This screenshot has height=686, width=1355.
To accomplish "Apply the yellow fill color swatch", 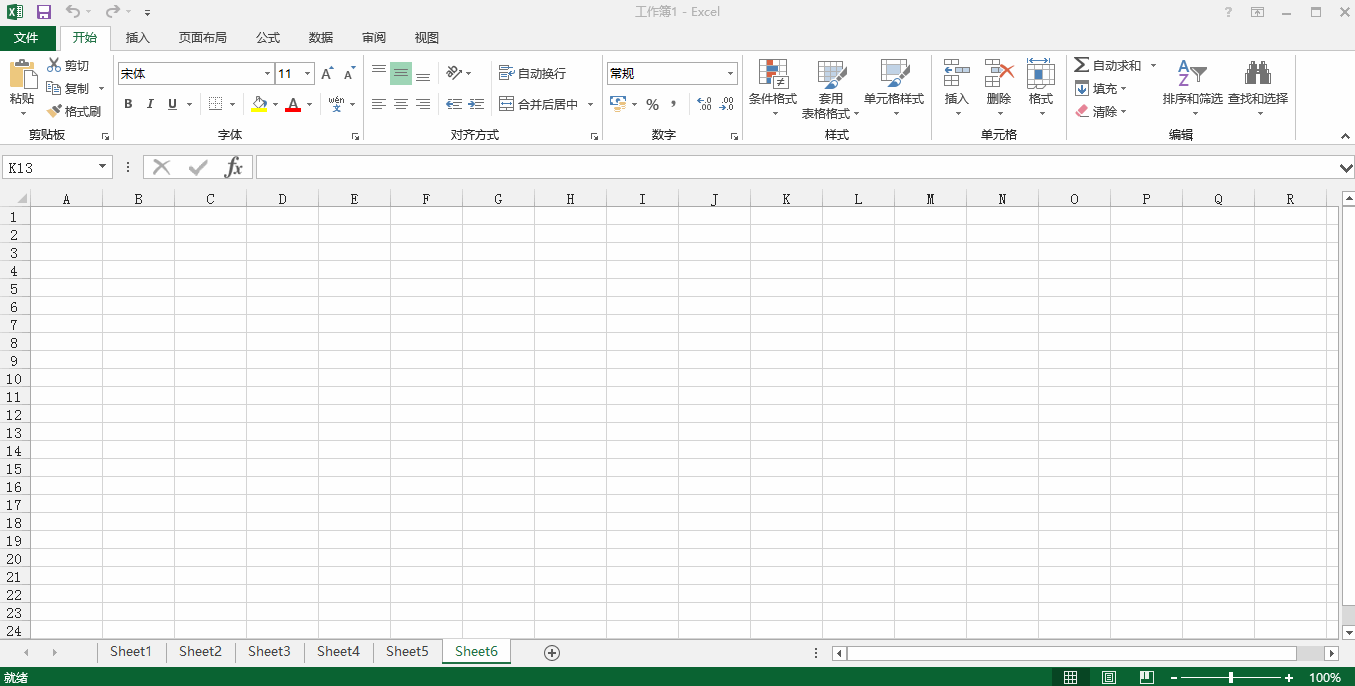I will click(x=260, y=104).
